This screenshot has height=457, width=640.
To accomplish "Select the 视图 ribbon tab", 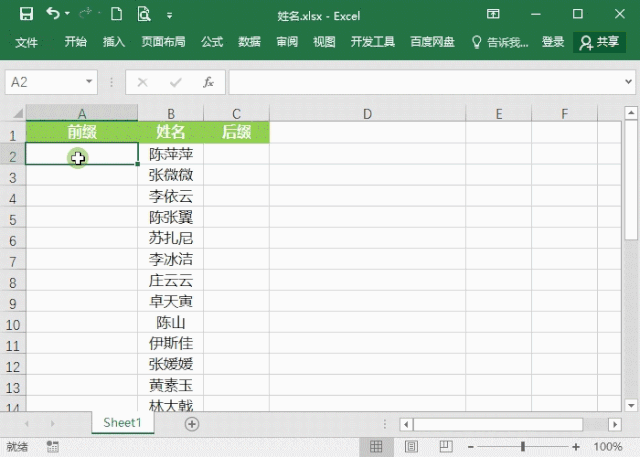I will point(324,42).
